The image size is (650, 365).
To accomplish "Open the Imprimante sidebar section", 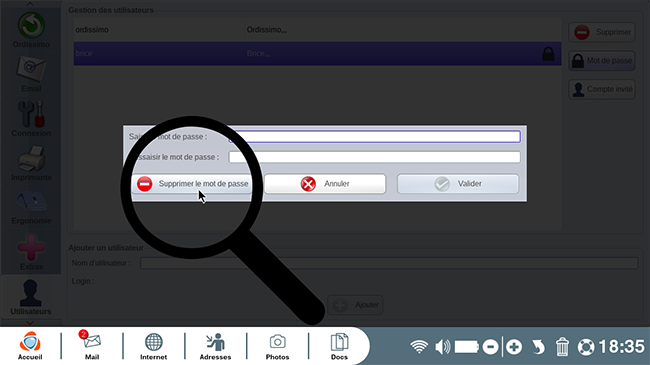I will pyautogui.click(x=31, y=163).
